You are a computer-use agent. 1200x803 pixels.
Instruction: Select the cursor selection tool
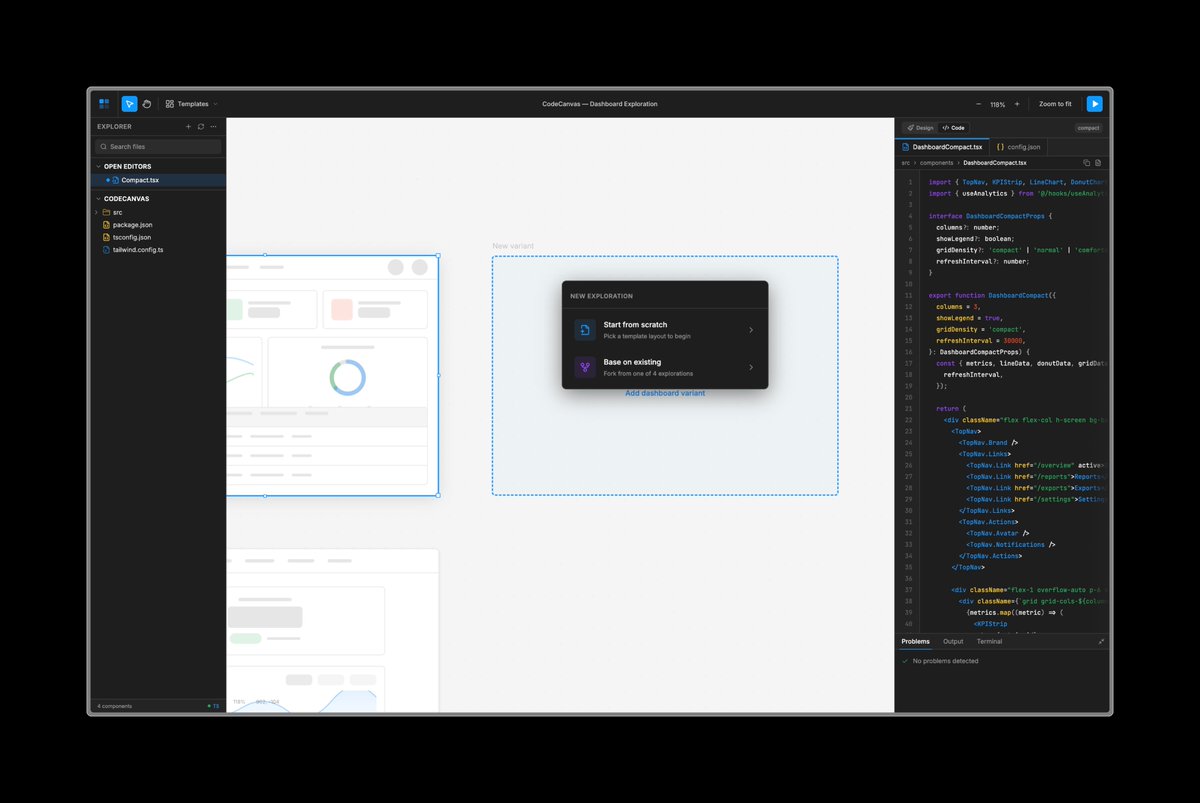[129, 103]
